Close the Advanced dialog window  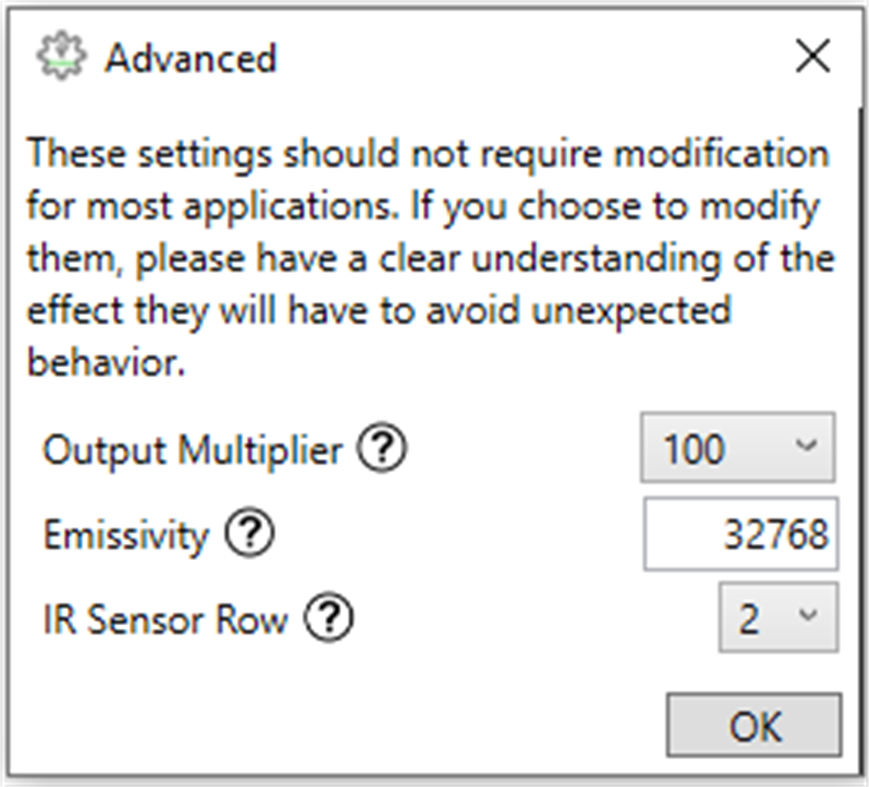point(813,57)
